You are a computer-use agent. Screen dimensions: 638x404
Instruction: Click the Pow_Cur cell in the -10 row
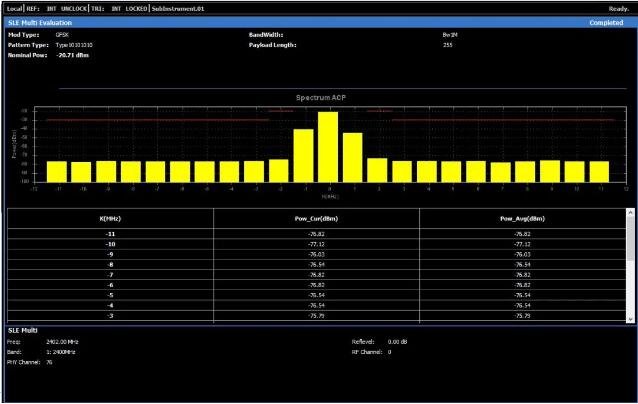click(x=316, y=243)
